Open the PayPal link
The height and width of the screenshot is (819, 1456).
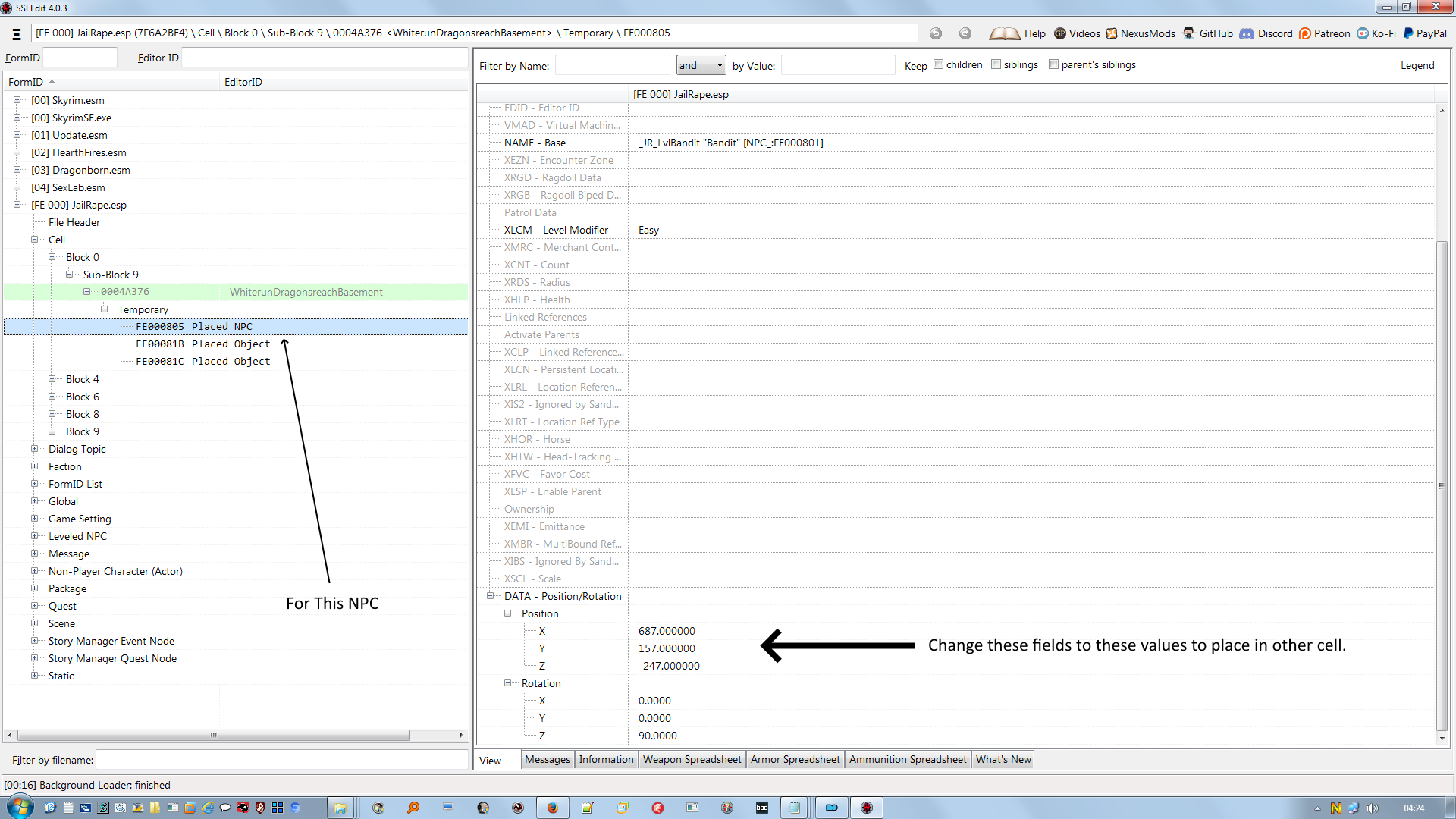(1425, 33)
